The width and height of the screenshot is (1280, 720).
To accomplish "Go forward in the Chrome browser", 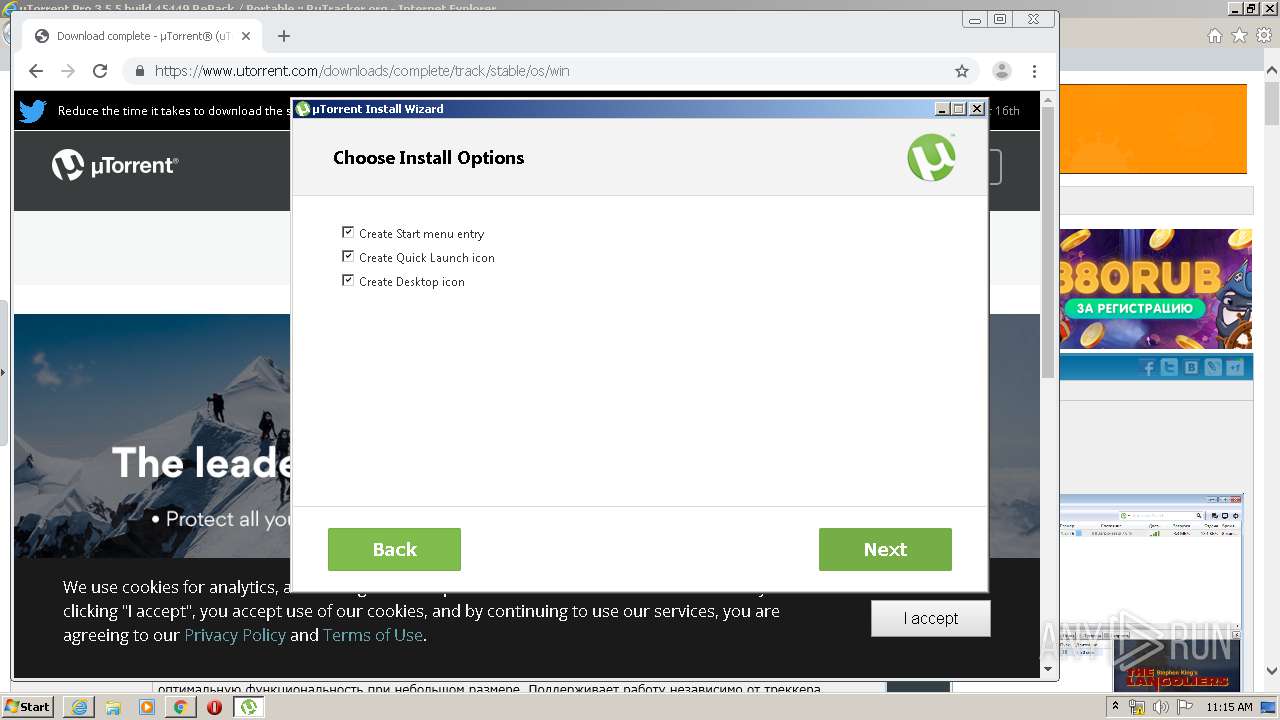I will (x=68, y=71).
